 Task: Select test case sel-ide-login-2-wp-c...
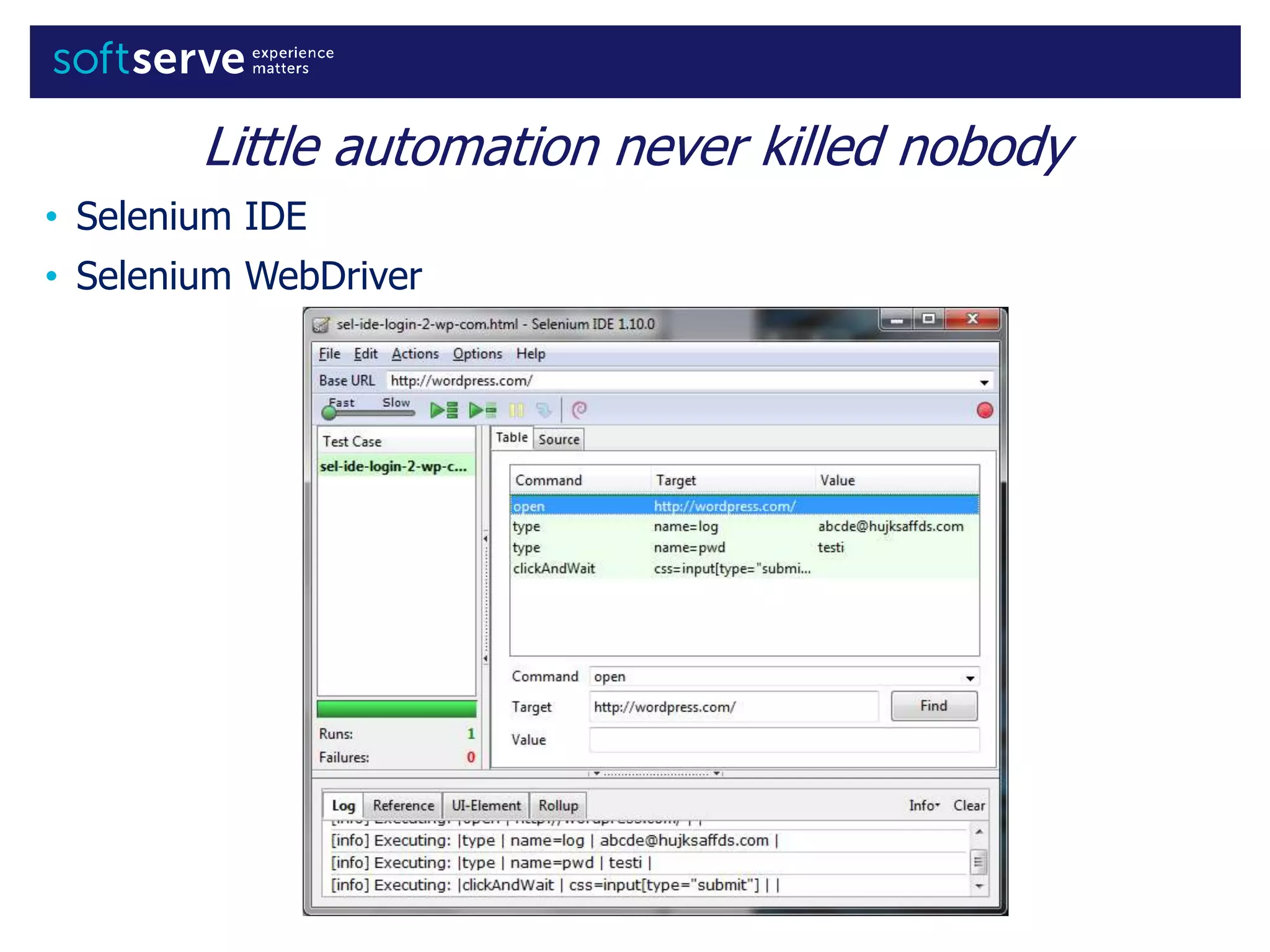pyautogui.click(x=396, y=466)
